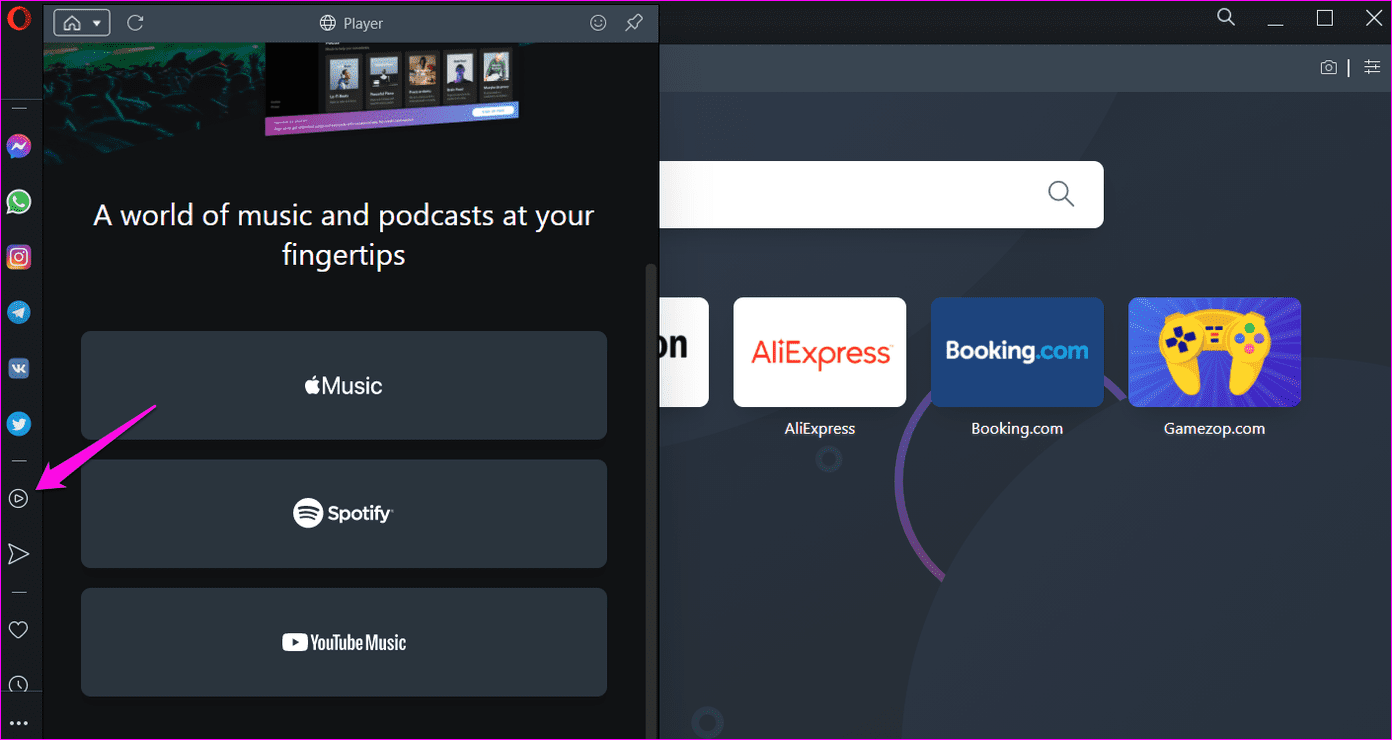Take a snapshot with camera icon
Screen dimensions: 1392x740
click(x=1328, y=67)
